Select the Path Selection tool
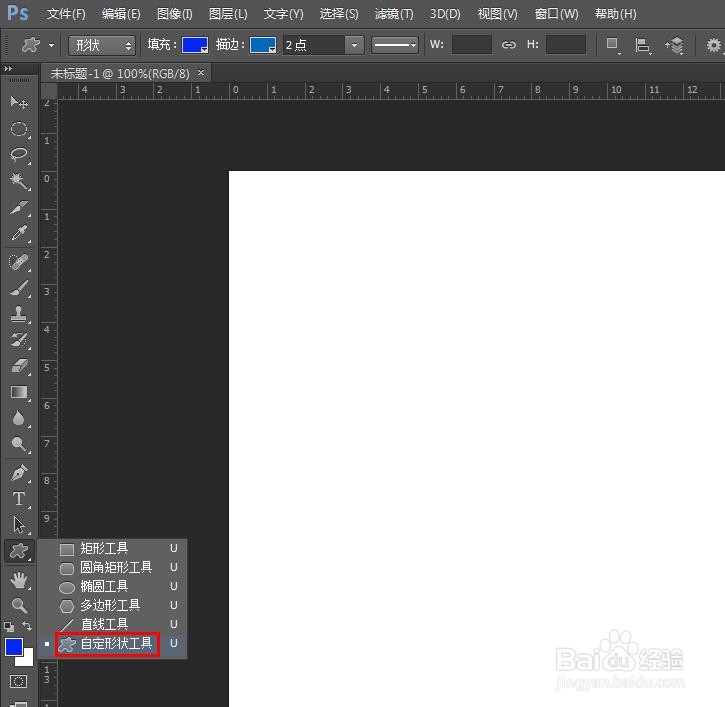Image resolution: width=725 pixels, height=707 pixels. [19, 525]
